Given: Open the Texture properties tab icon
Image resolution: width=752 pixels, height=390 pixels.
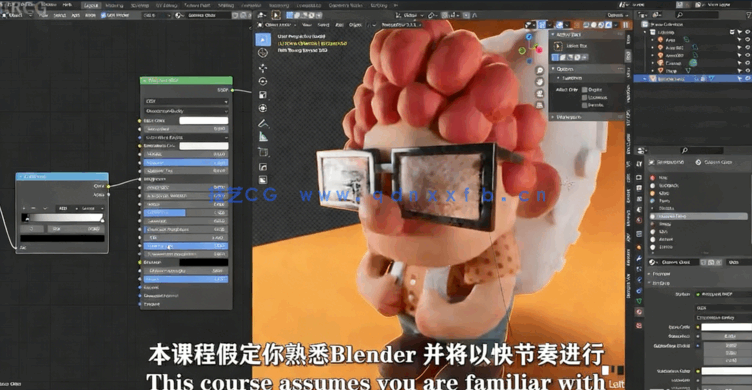Looking at the screenshot, I should tap(639, 325).
